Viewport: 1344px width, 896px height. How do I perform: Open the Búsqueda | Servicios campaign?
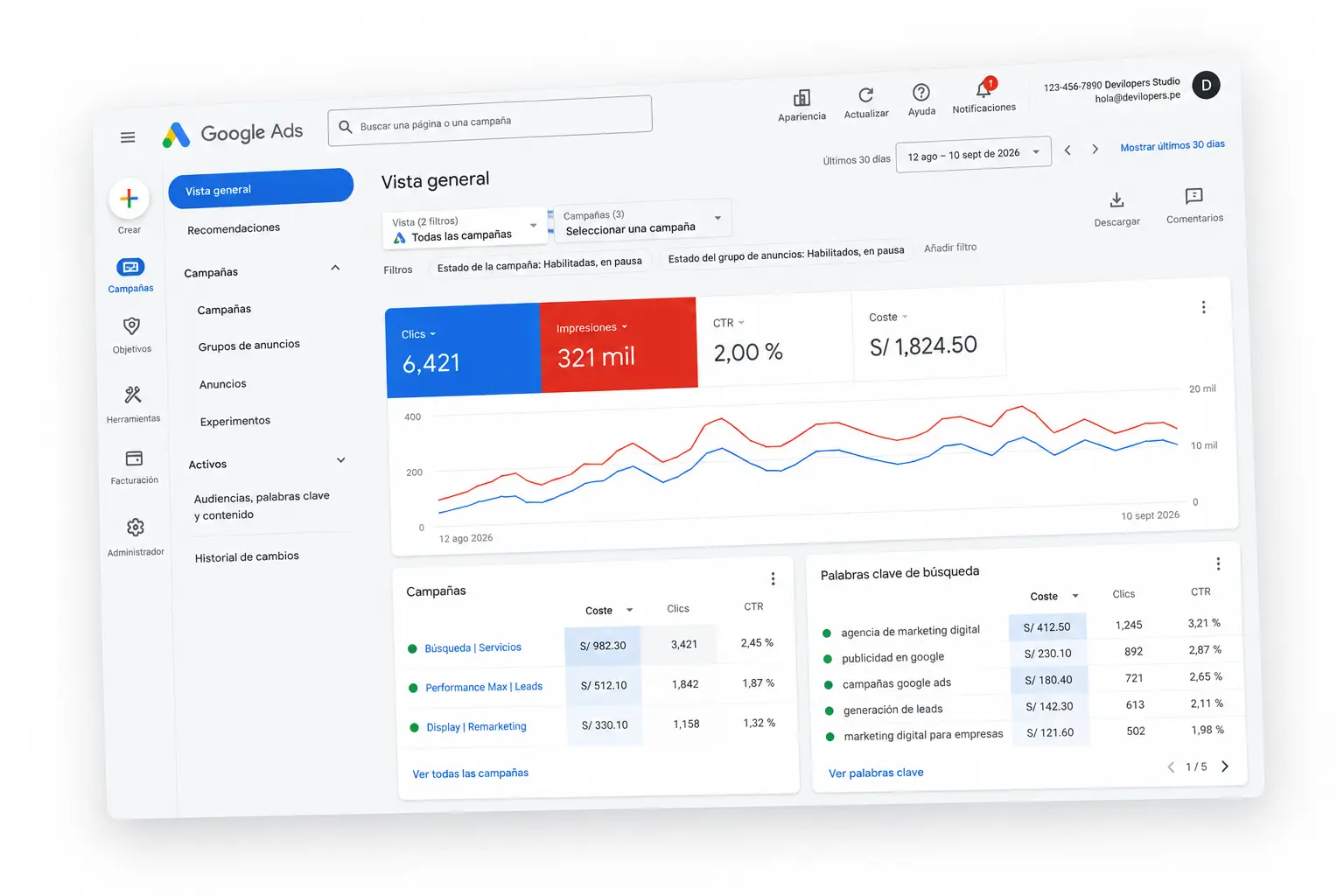point(473,648)
